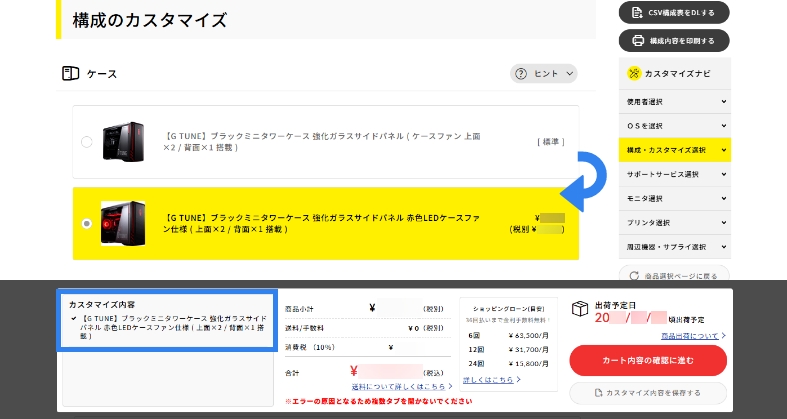Print the configuration (構成内容を印刷する)
The height and width of the screenshot is (419, 787).
point(674,41)
